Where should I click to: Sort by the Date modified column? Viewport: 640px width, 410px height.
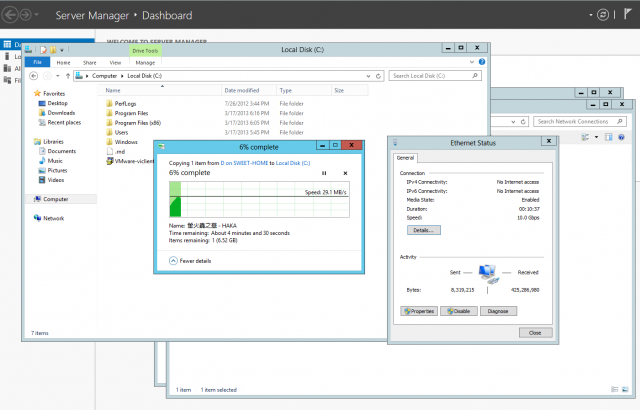pyautogui.click(x=248, y=90)
